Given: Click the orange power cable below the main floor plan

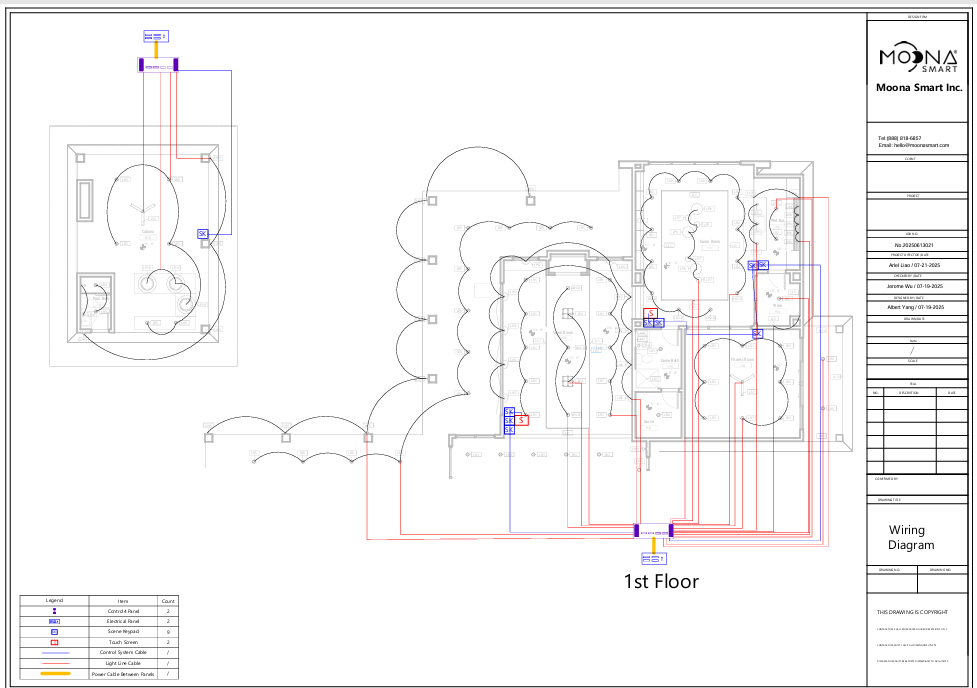Looking at the screenshot, I should (654, 545).
